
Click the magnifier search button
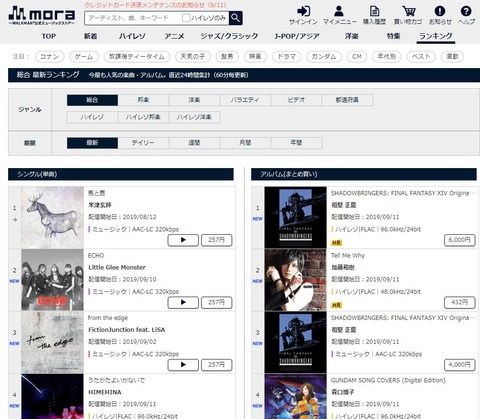[x=236, y=18]
